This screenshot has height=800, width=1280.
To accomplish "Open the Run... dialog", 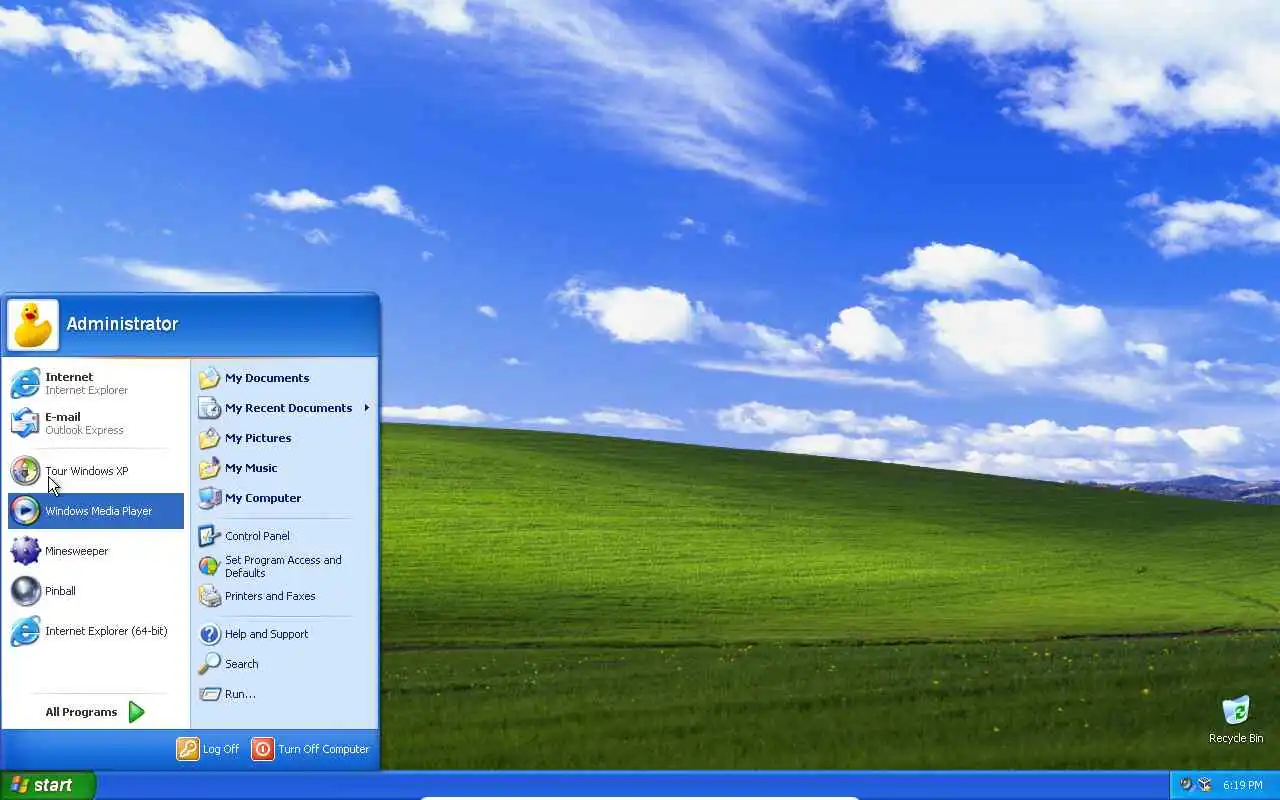I will point(285,694).
